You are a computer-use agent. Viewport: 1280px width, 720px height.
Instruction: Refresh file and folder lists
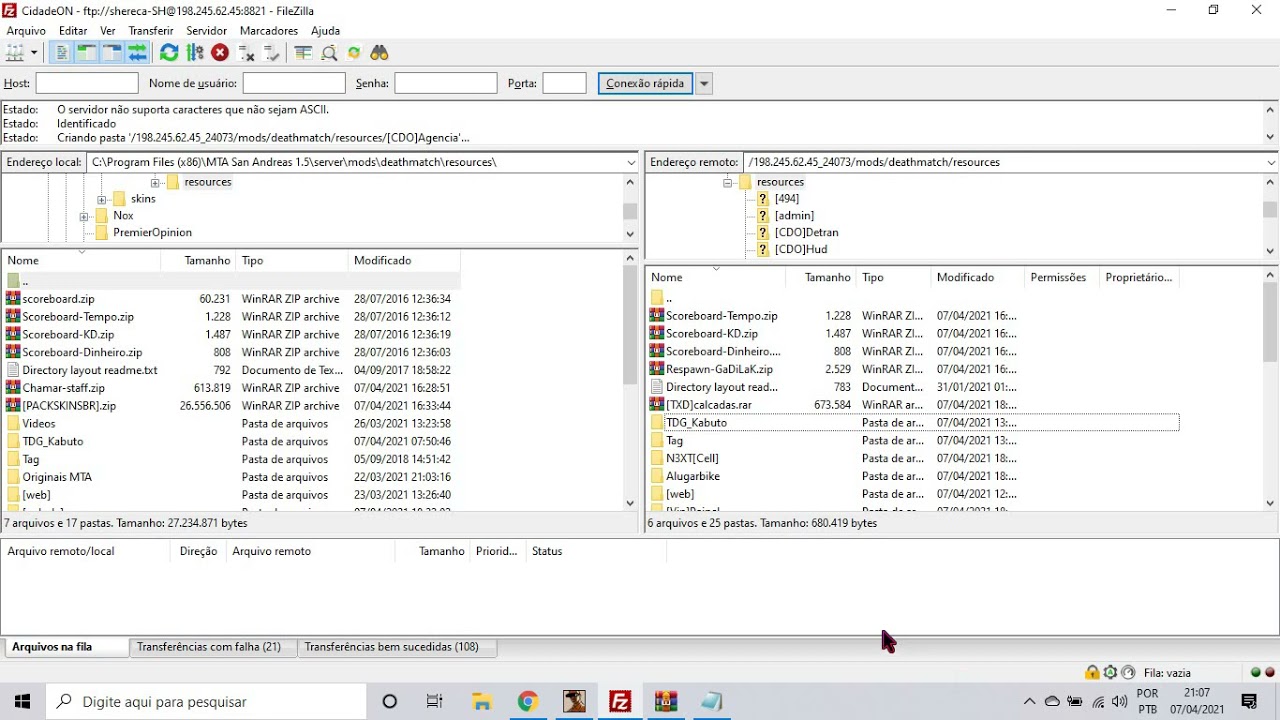click(x=169, y=53)
